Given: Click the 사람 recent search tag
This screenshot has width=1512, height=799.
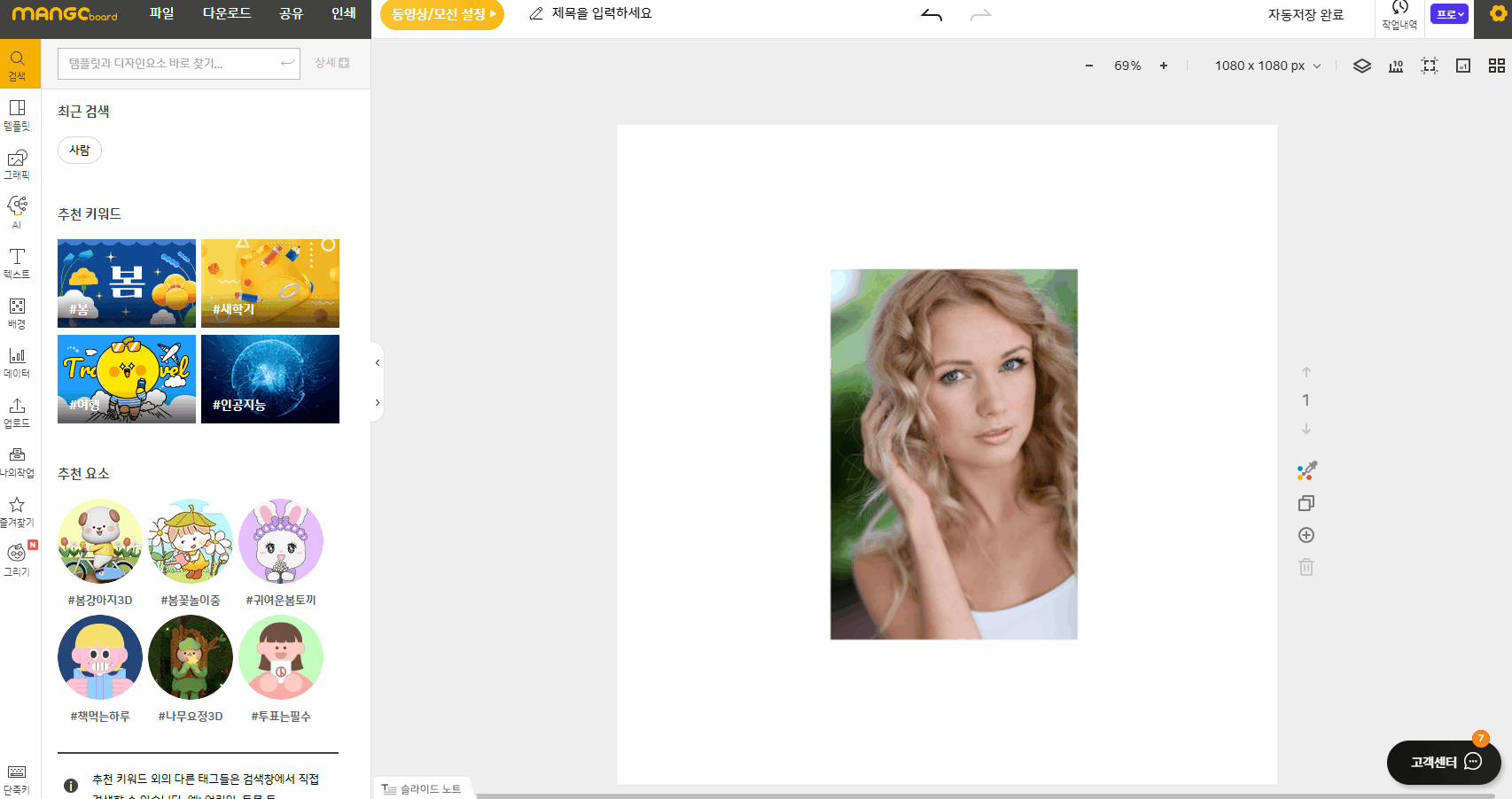Looking at the screenshot, I should pyautogui.click(x=80, y=150).
